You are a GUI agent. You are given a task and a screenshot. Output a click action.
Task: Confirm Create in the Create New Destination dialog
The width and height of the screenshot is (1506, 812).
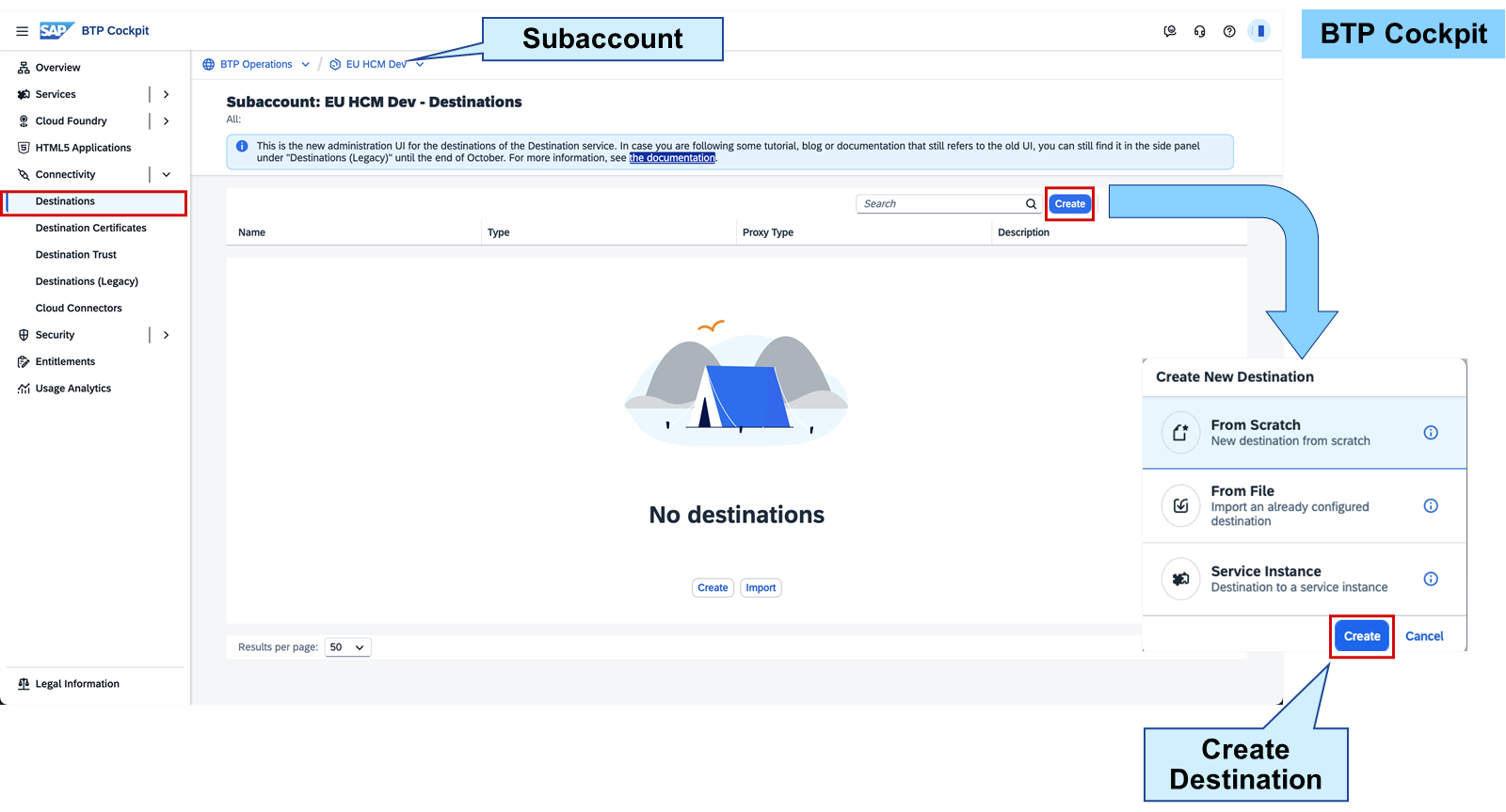tap(1362, 637)
